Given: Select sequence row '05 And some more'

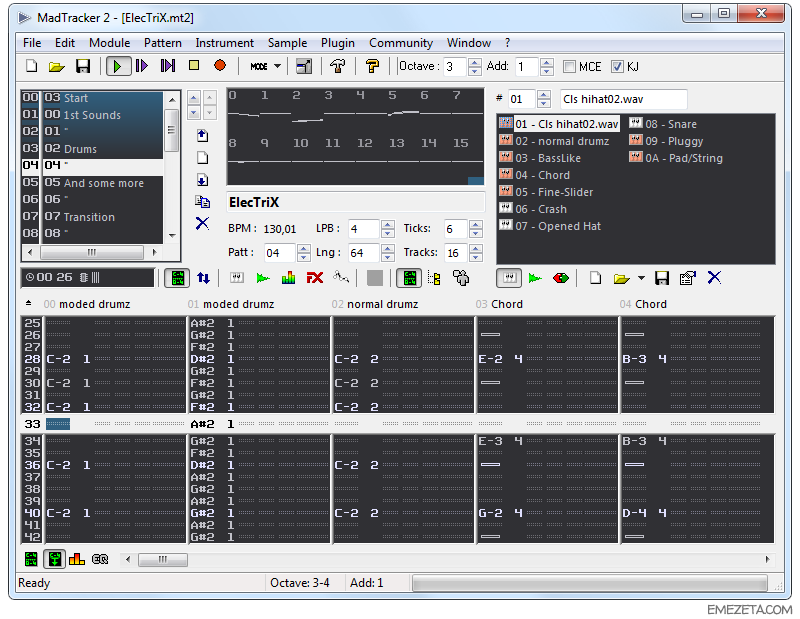Looking at the screenshot, I should [x=92, y=183].
